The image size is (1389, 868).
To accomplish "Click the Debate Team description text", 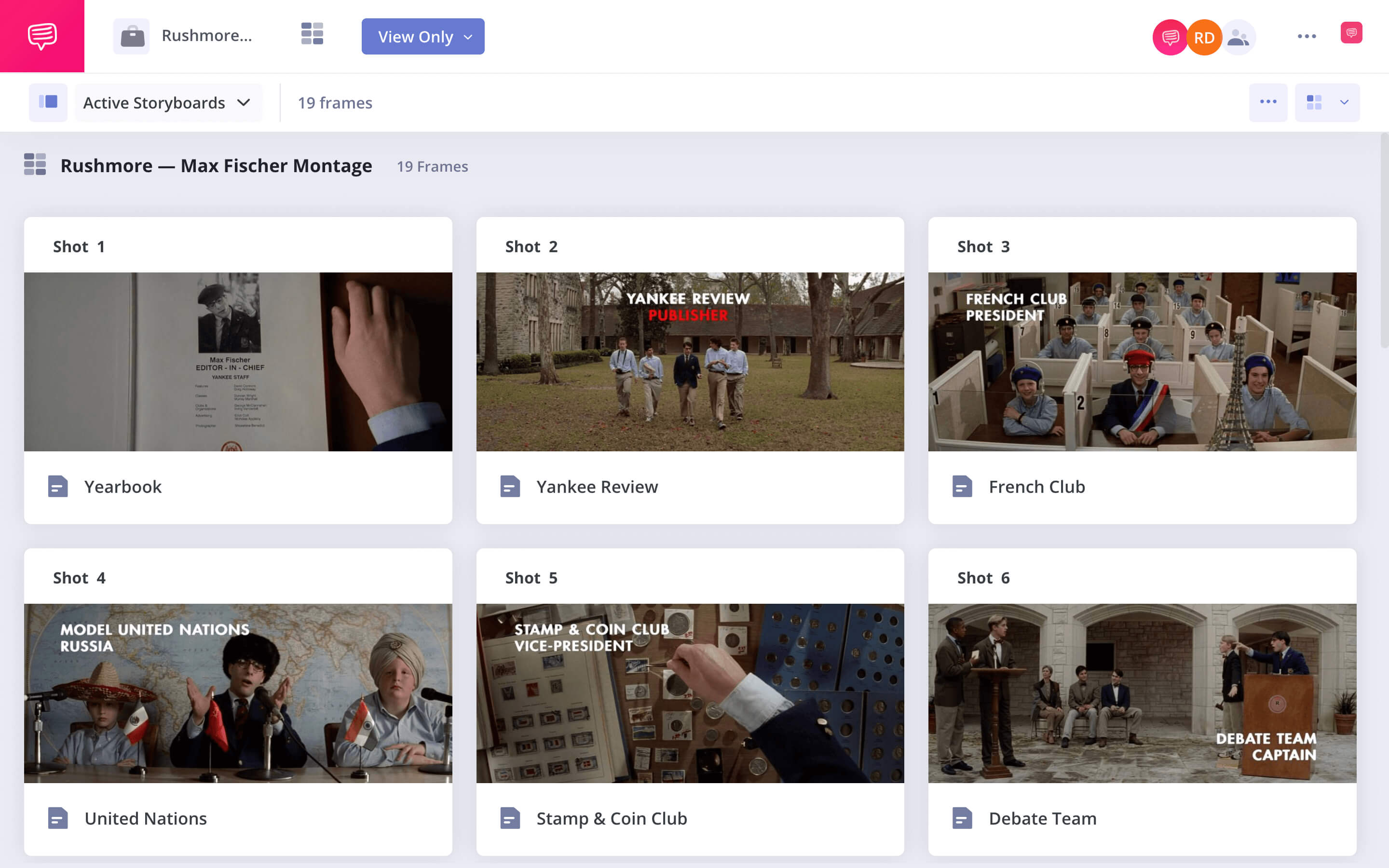I will coord(1042,819).
